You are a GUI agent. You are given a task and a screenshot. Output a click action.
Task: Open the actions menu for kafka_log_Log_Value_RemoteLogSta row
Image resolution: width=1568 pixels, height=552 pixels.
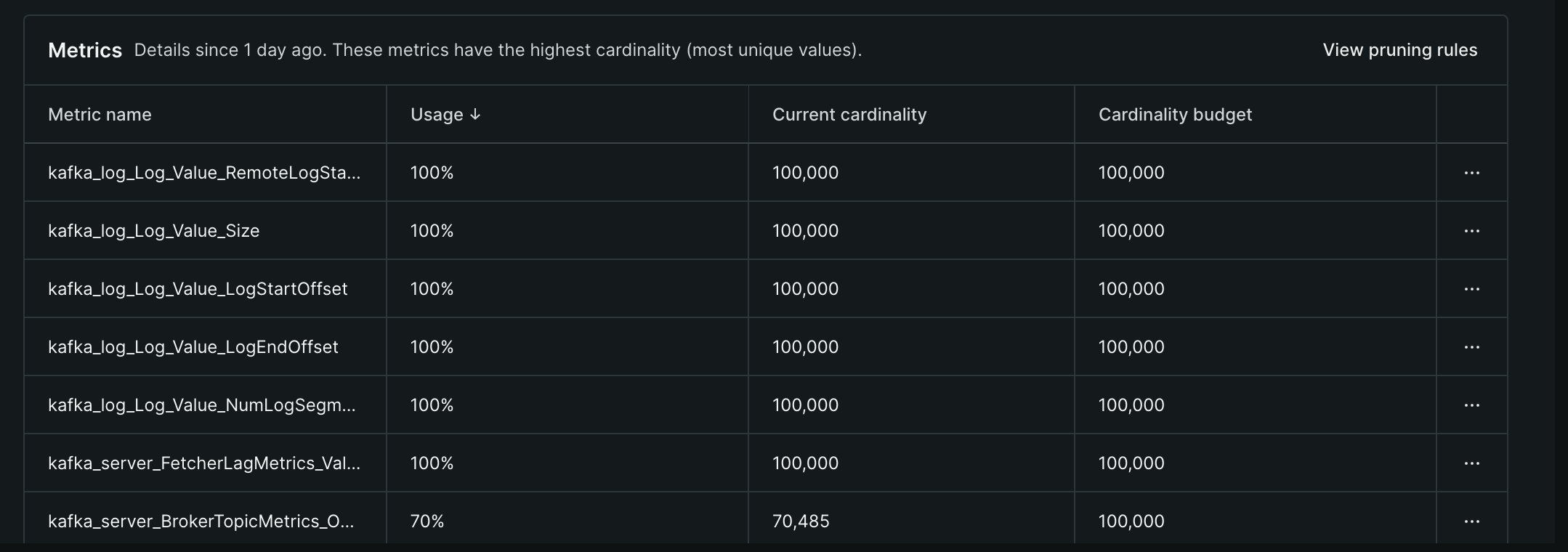(1473, 172)
